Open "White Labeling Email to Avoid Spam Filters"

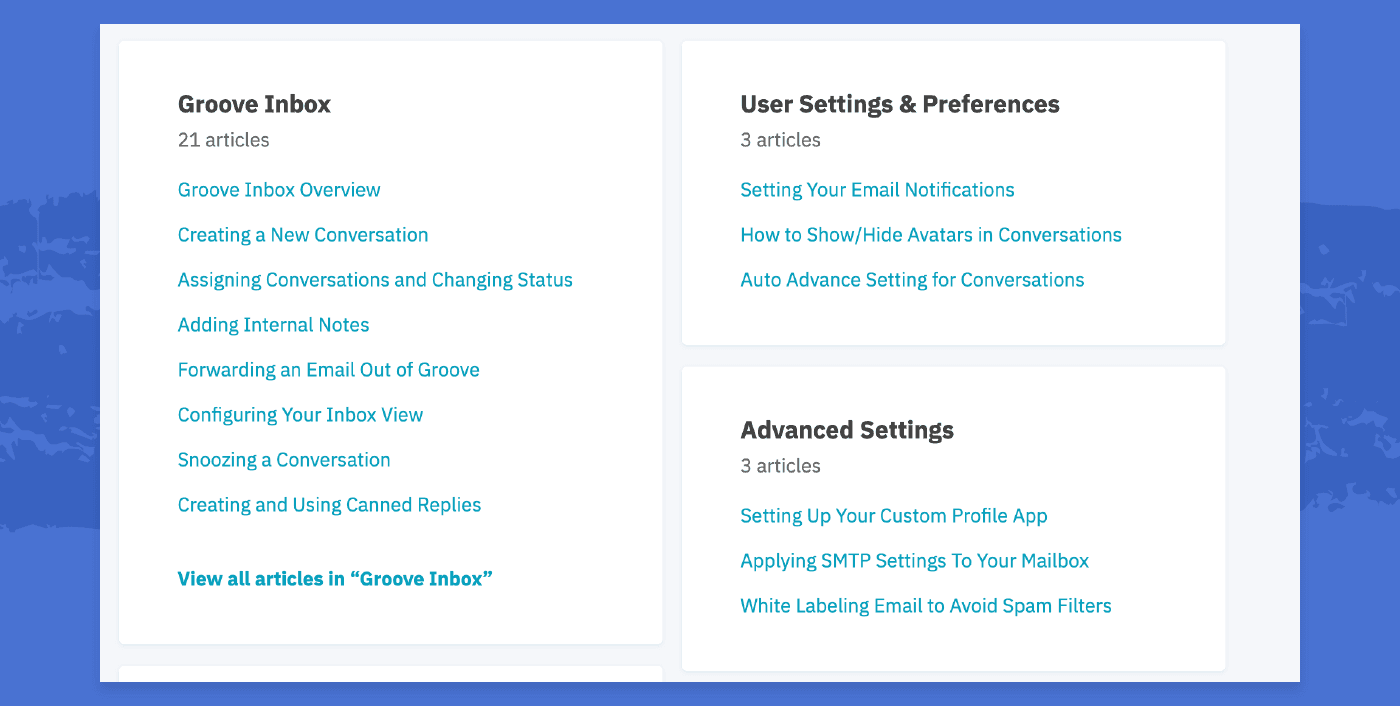[925, 605]
